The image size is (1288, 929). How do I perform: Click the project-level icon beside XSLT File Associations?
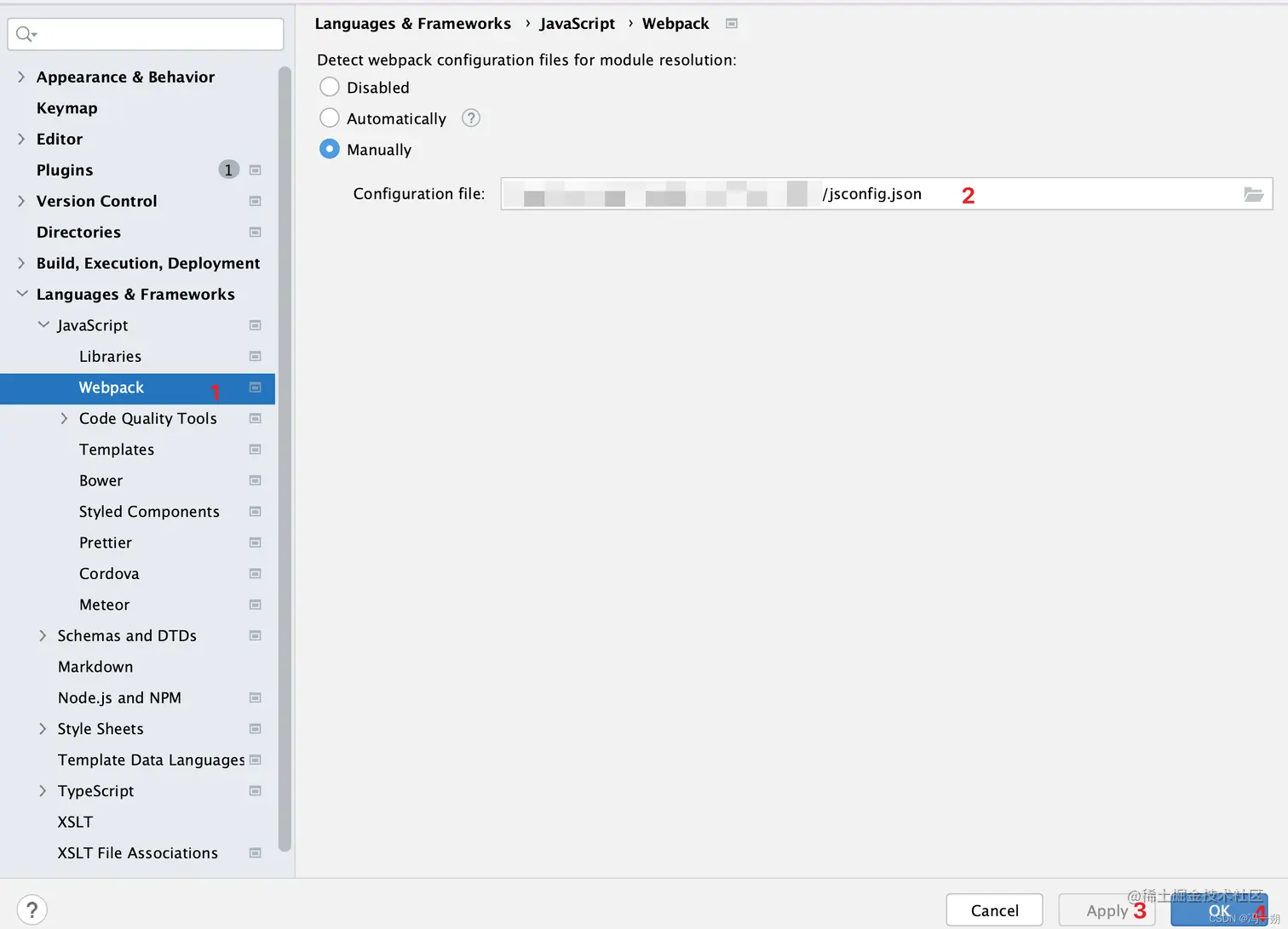(255, 853)
